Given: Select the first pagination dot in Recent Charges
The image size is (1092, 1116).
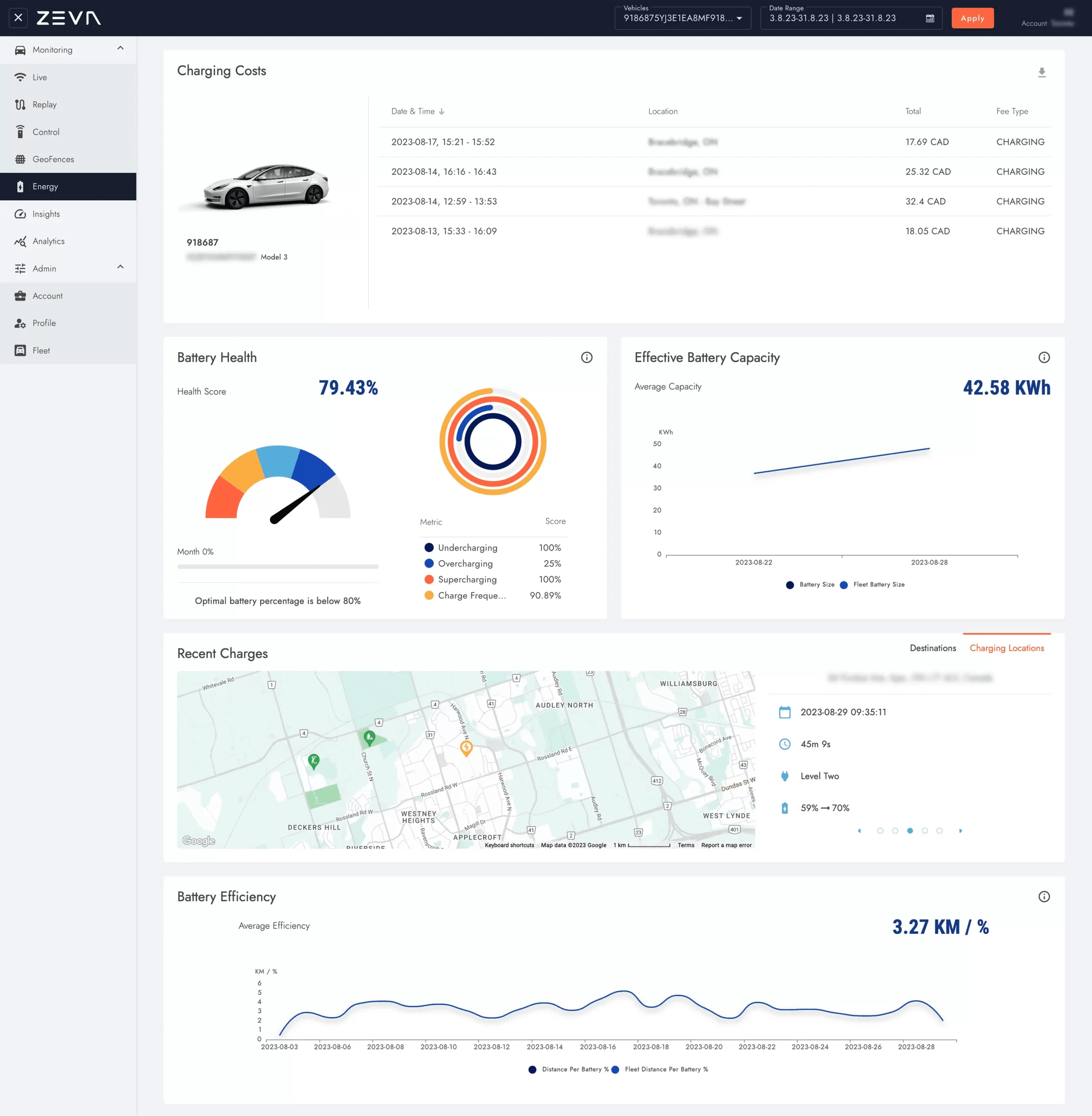Looking at the screenshot, I should click(x=880, y=830).
